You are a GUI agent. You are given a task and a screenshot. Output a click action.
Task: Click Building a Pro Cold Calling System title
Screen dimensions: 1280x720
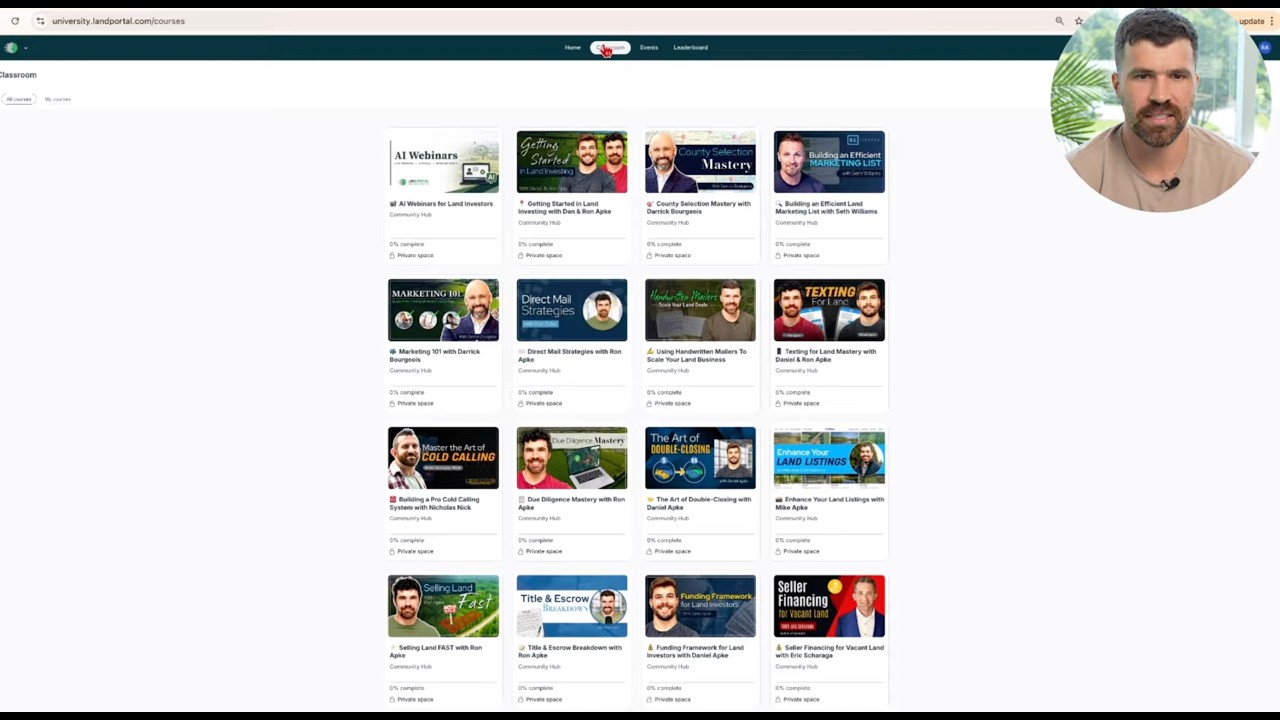coord(436,503)
